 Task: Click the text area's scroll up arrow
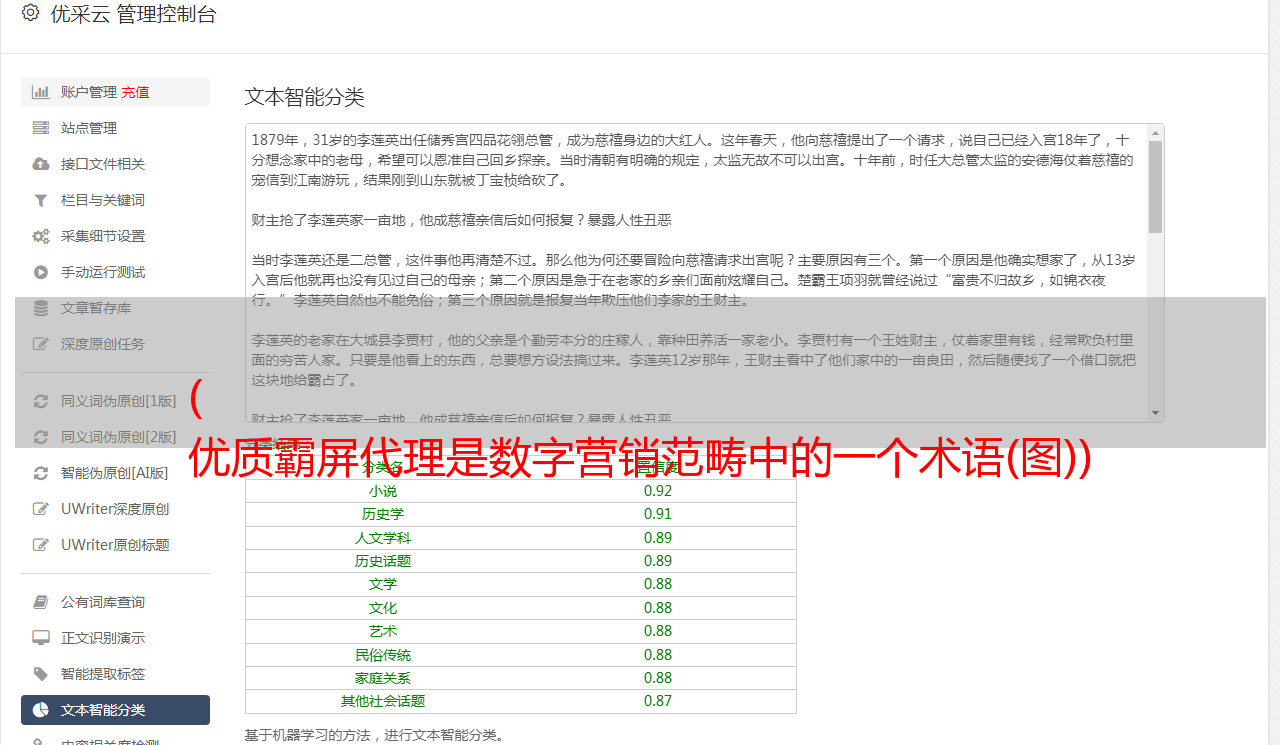[1156, 133]
